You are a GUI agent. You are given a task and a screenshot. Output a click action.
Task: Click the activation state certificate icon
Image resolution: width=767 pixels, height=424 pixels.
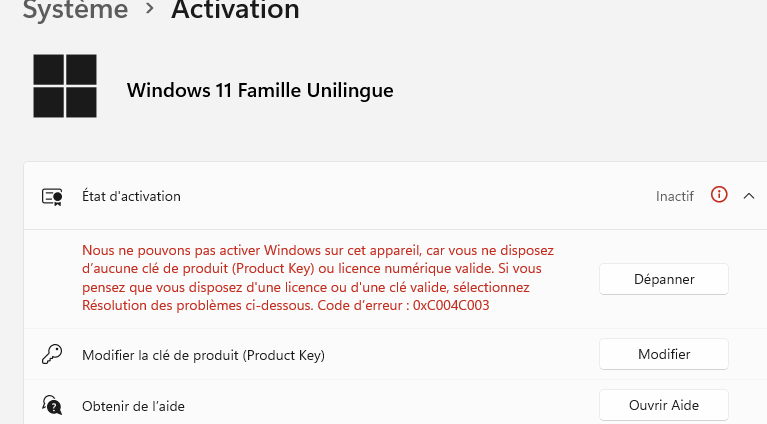click(x=52, y=196)
